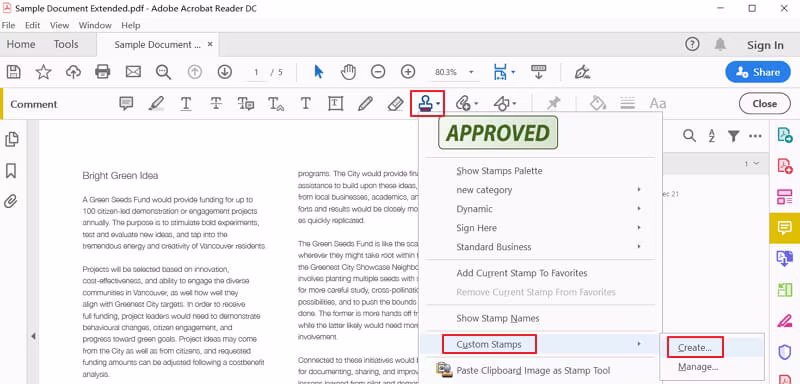Select the Underline text tool
The image size is (800, 384).
click(x=186, y=104)
